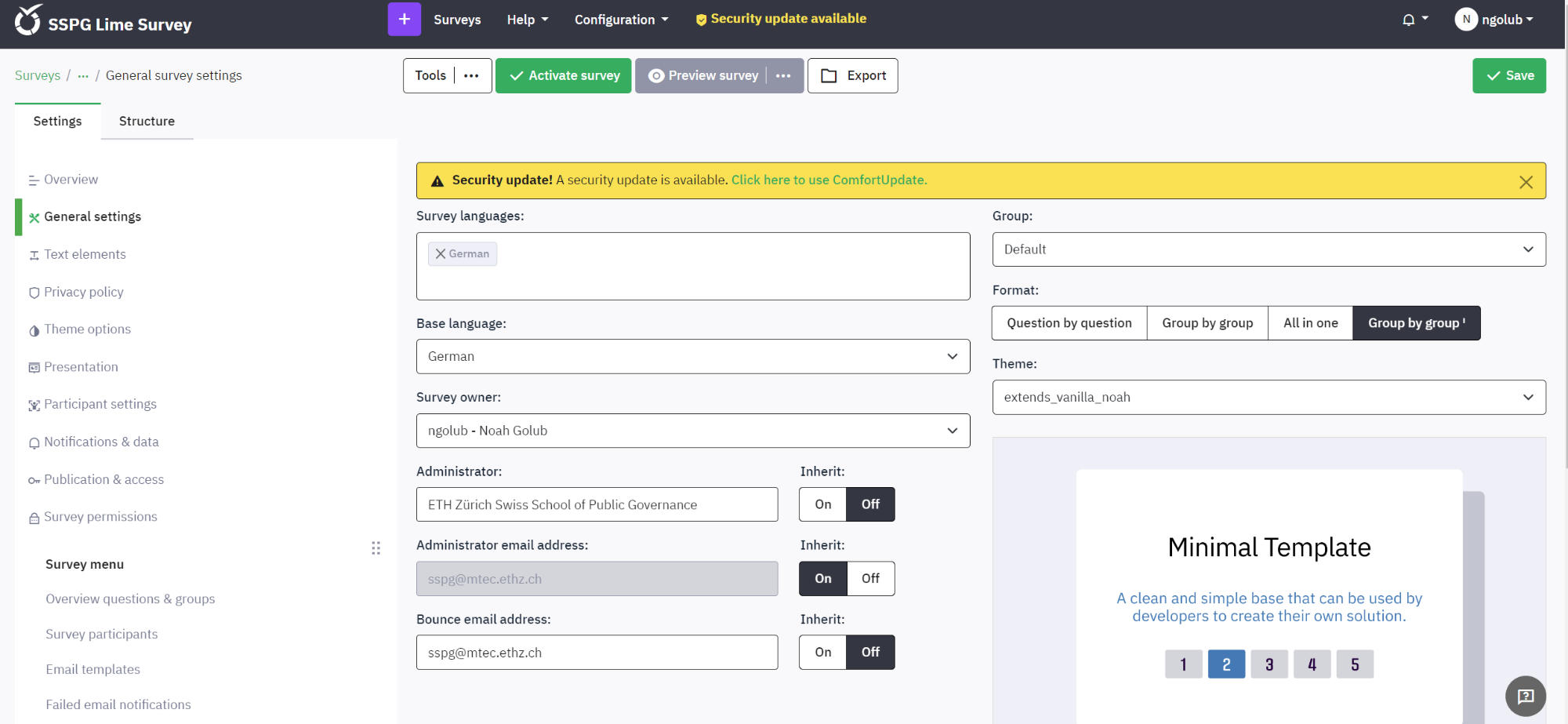Set Administrator email inherit to Off
1568x724 pixels.
click(x=870, y=579)
